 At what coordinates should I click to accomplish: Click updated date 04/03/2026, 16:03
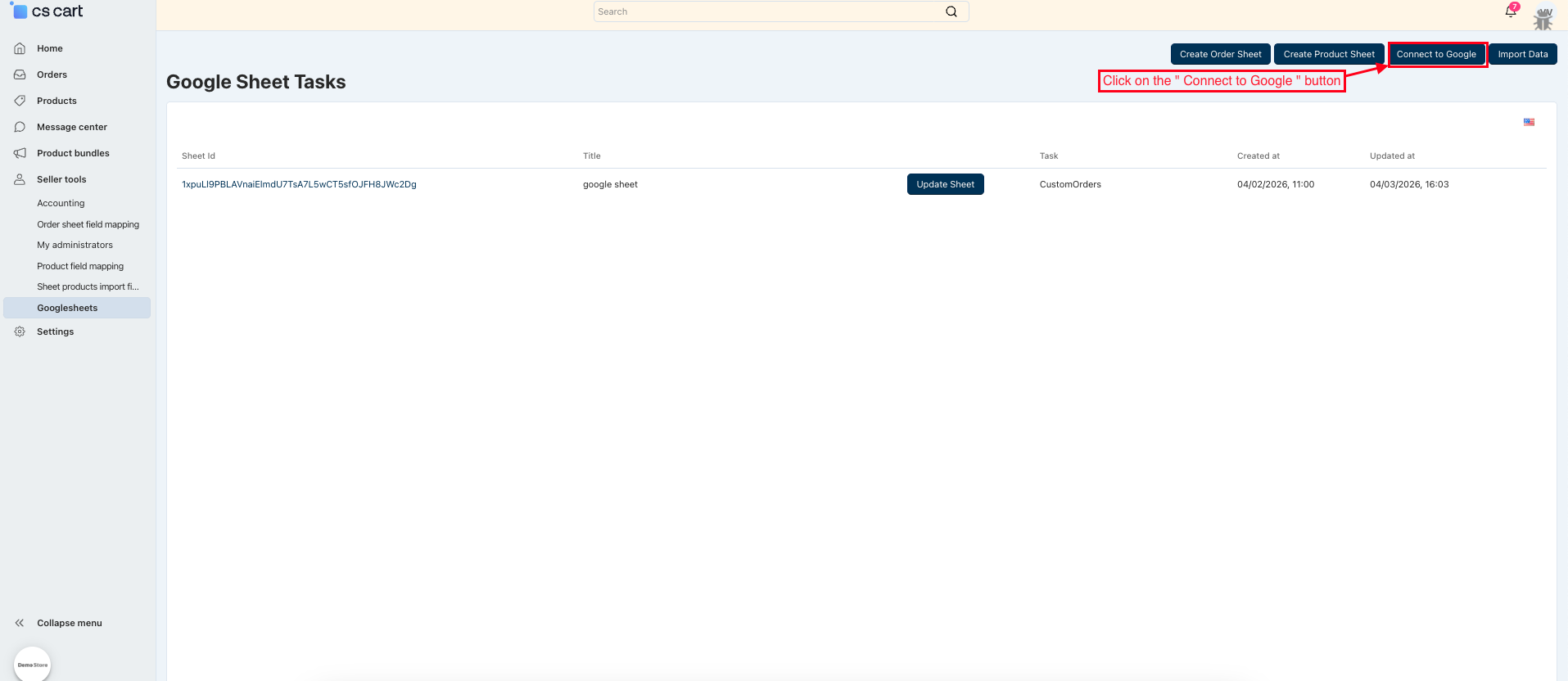click(x=1409, y=184)
